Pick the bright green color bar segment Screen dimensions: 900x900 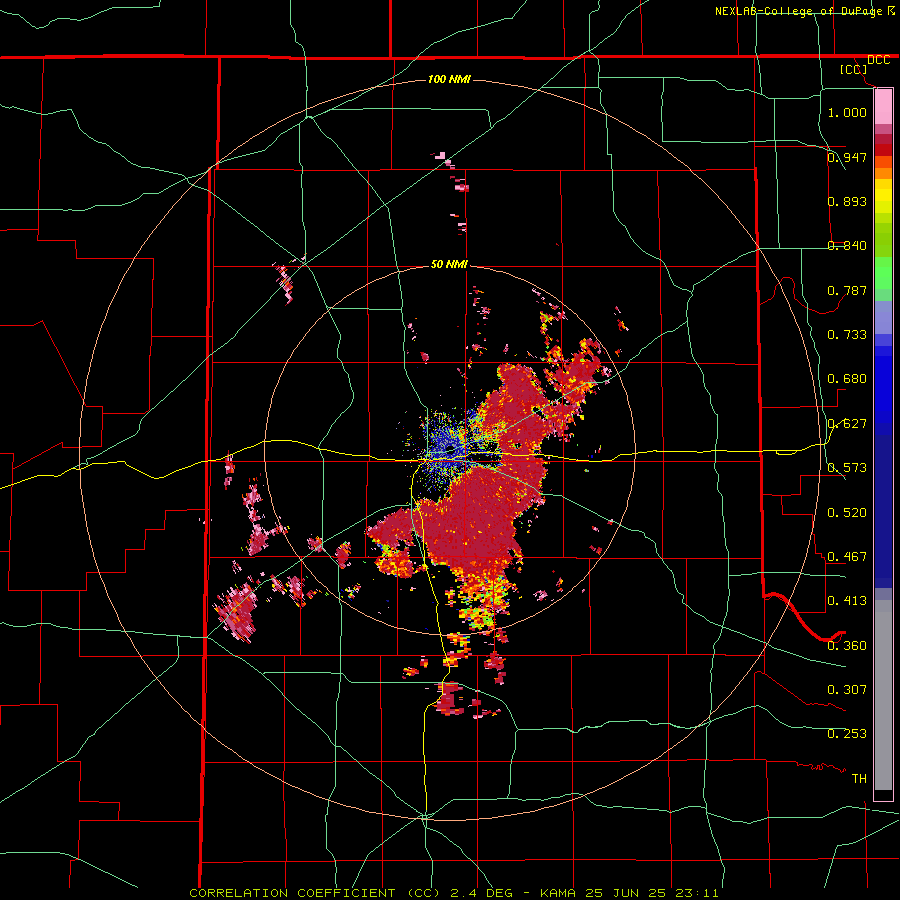[x=883, y=273]
